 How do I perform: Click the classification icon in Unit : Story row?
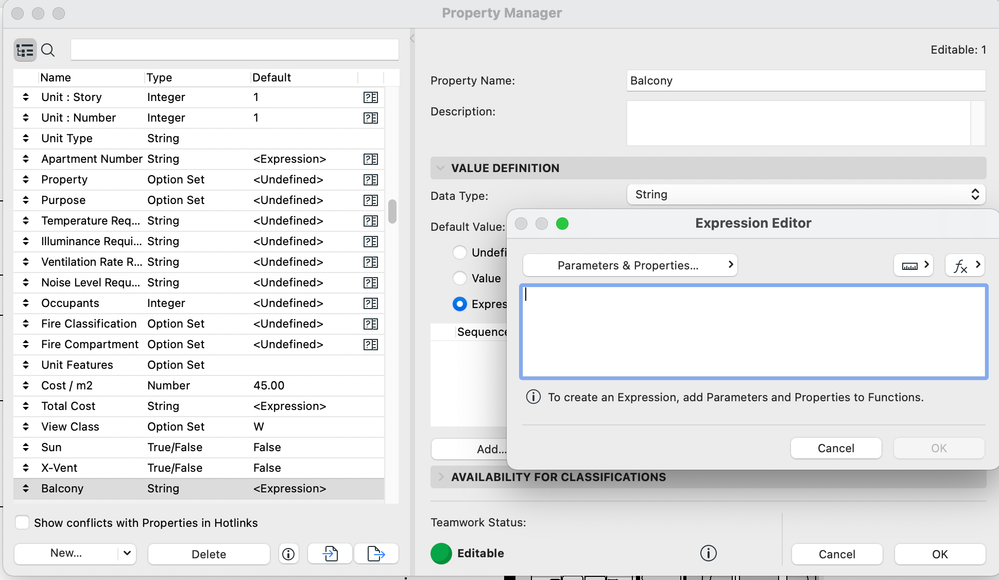point(371,98)
